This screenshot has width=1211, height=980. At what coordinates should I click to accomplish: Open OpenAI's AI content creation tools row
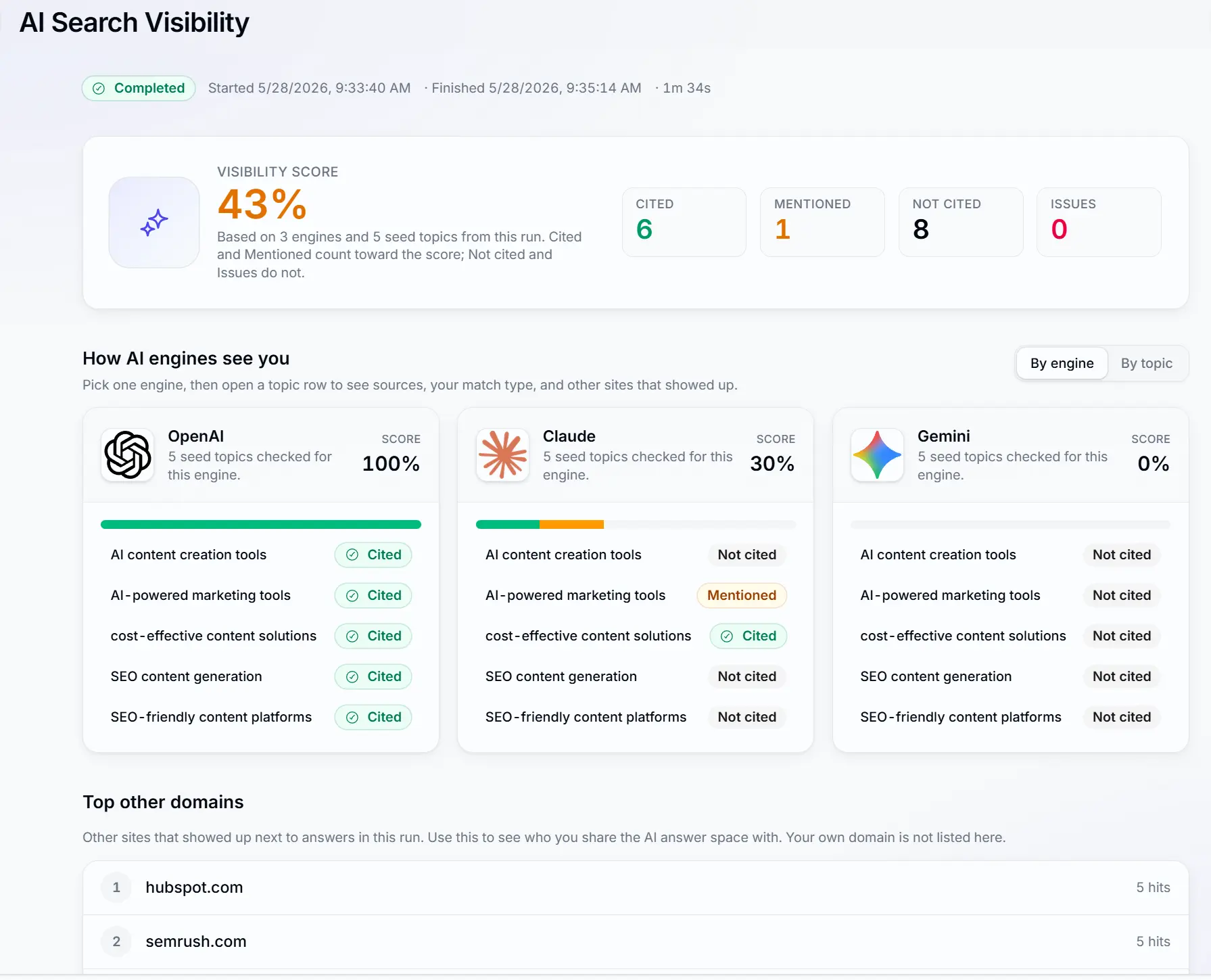(261, 555)
